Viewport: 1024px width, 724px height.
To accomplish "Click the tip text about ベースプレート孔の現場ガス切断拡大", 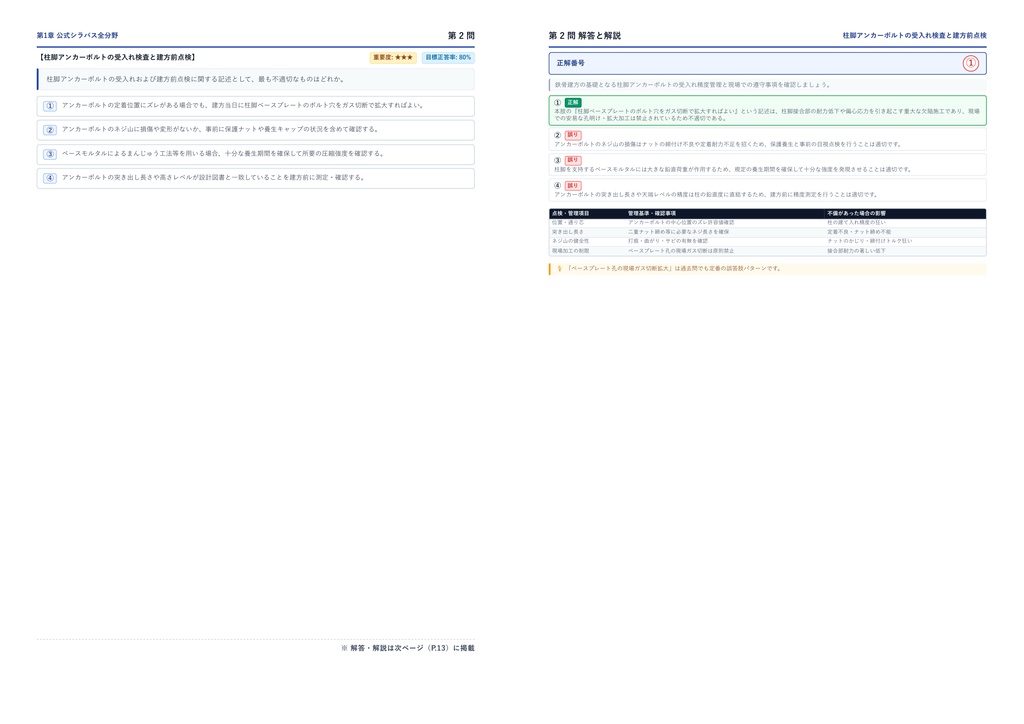I will 673,268.
